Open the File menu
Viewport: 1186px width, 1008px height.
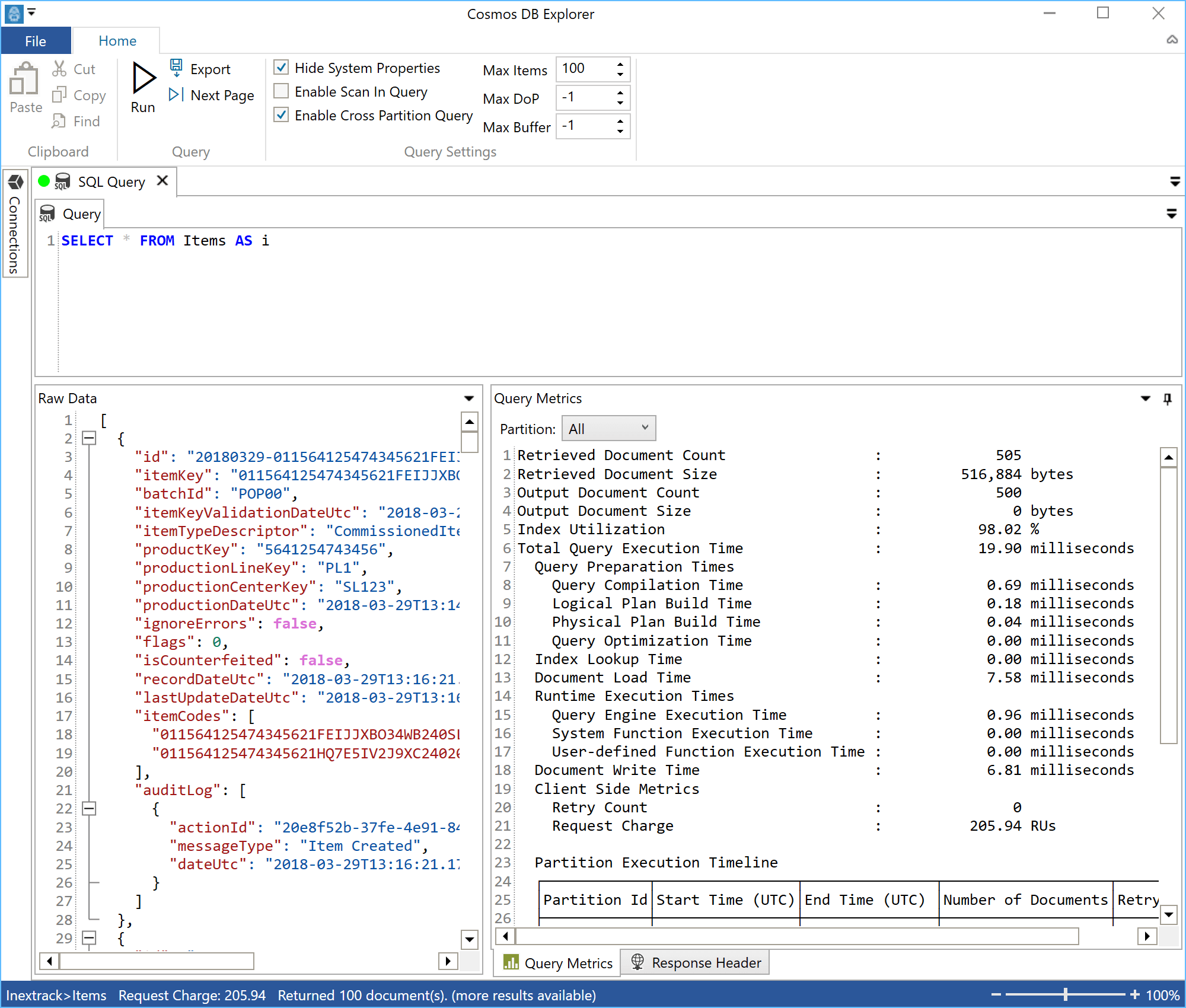point(36,40)
